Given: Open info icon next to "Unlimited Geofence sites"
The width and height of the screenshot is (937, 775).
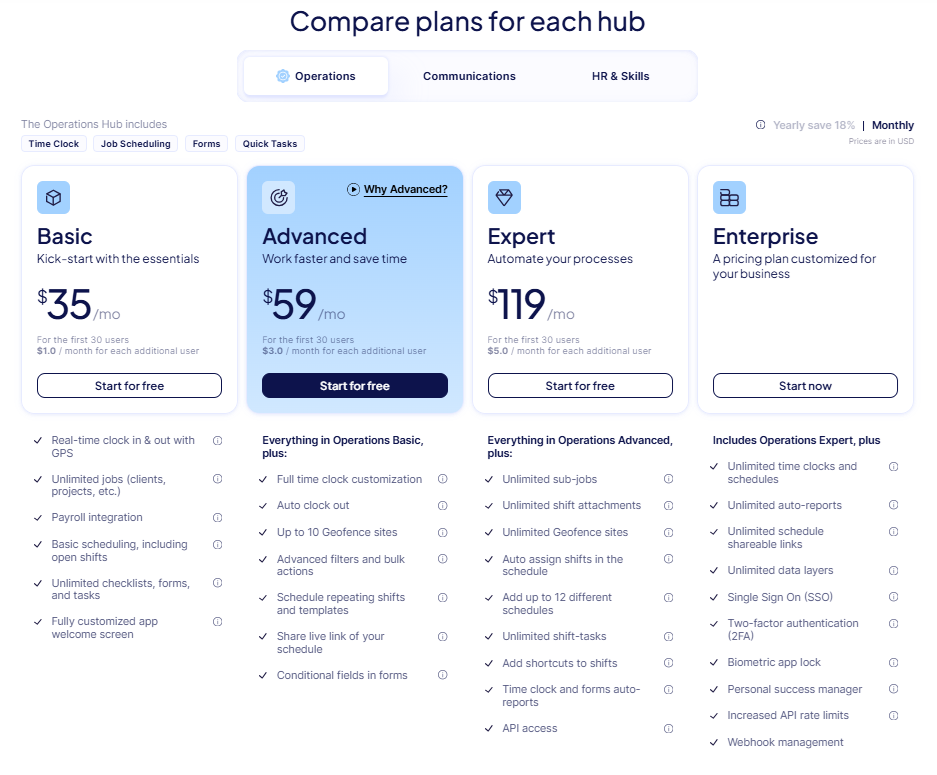Looking at the screenshot, I should pyautogui.click(x=668, y=533).
